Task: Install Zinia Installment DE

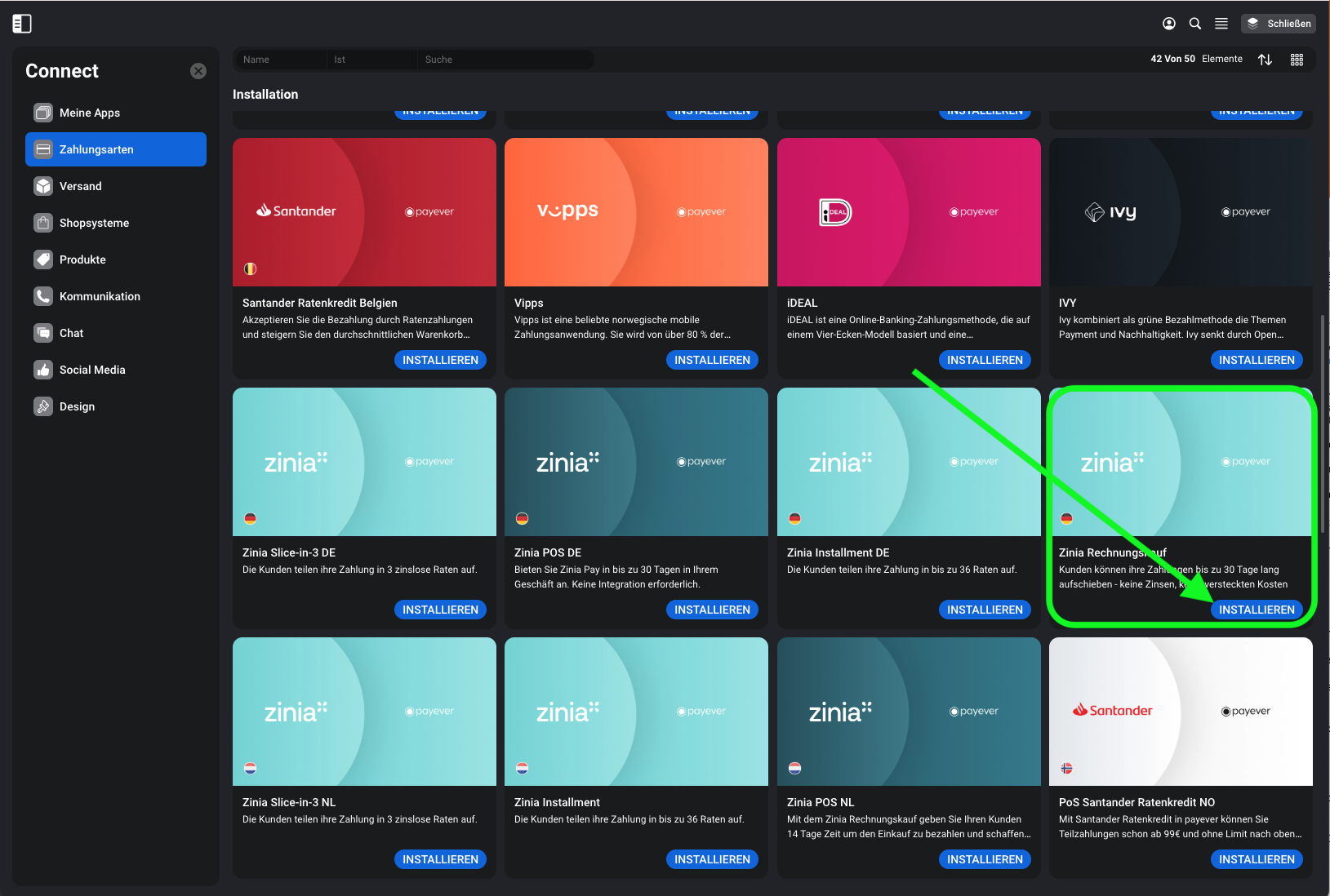Action: 985,610
